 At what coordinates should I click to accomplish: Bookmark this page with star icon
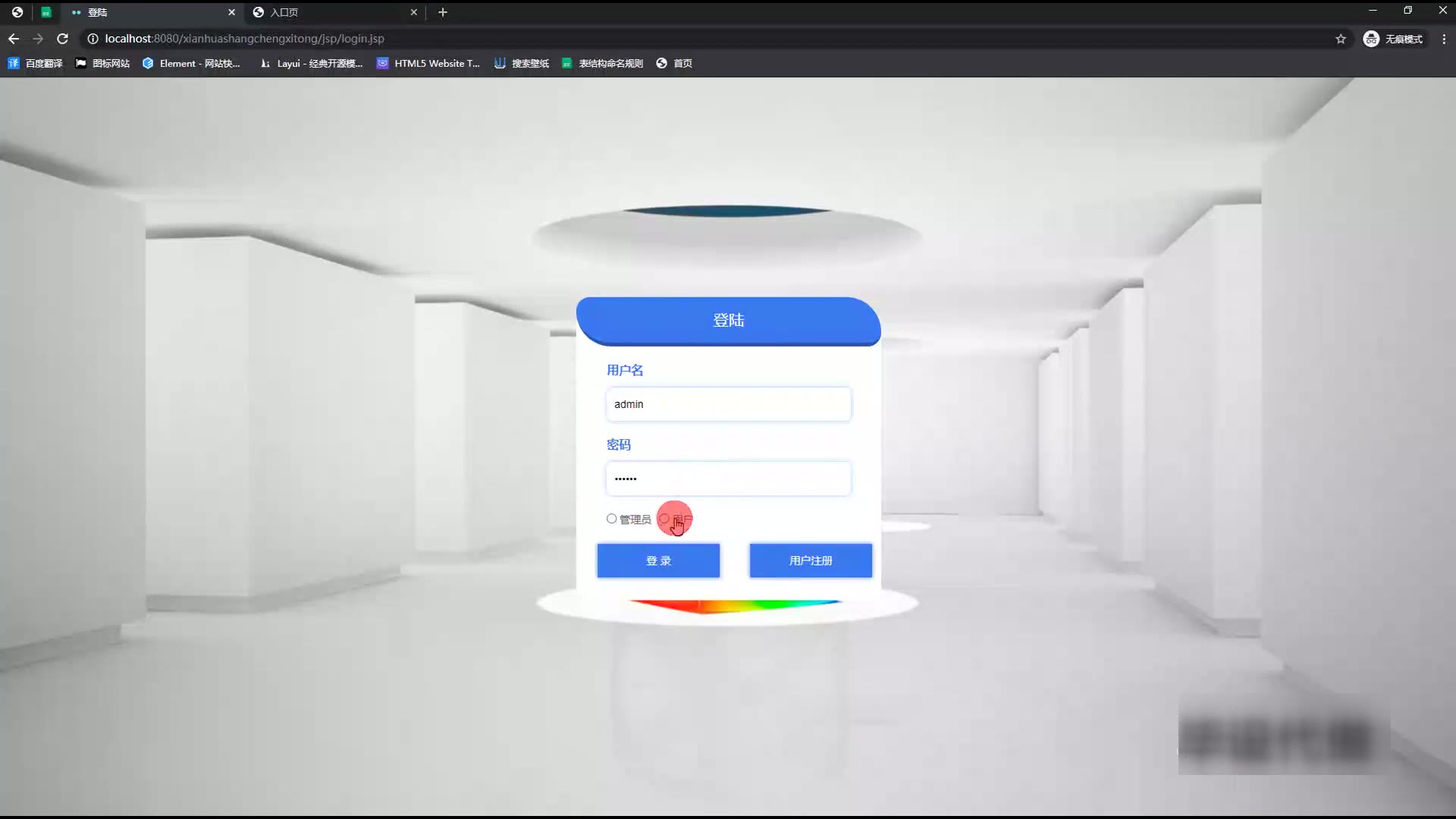click(x=1340, y=39)
